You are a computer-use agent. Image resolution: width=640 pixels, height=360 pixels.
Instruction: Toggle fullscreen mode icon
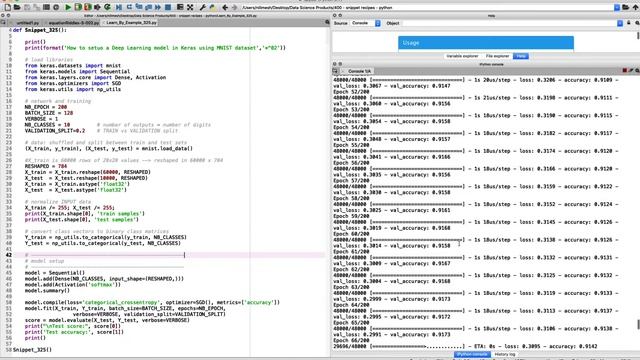click(x=190, y=7)
